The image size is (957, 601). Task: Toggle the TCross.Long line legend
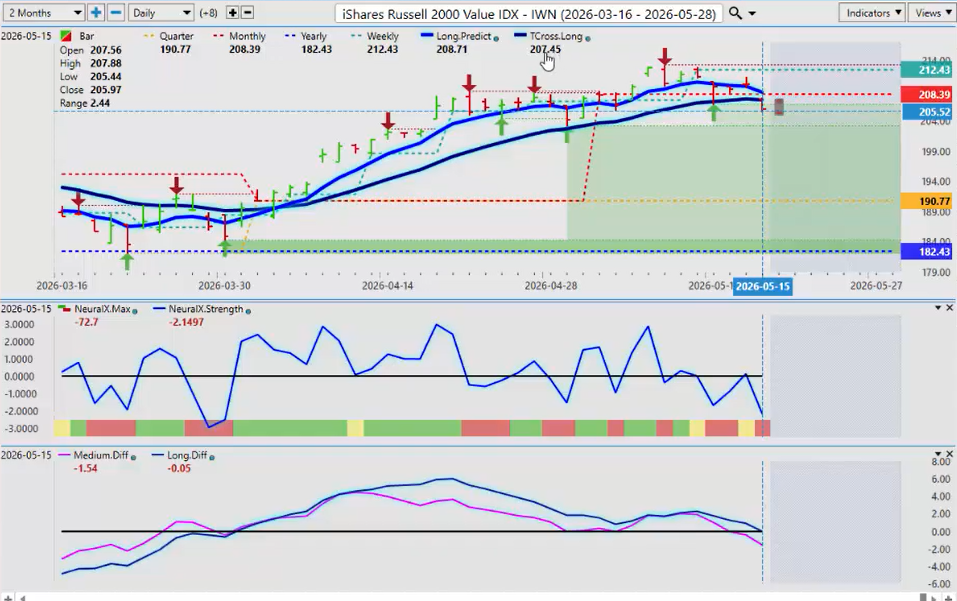[x=549, y=37]
